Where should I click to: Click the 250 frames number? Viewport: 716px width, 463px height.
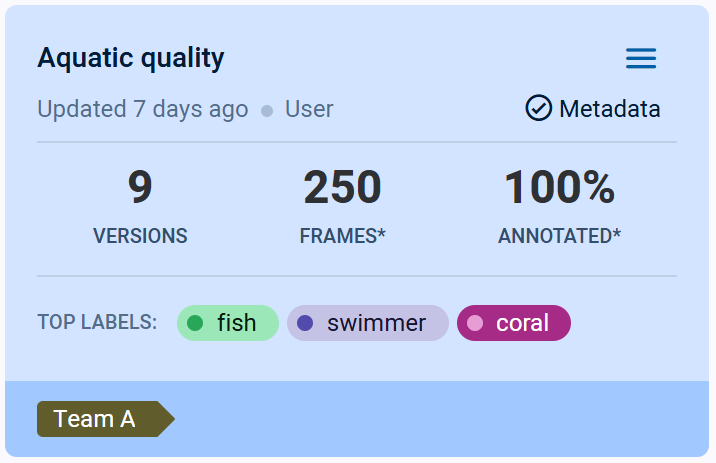[342, 188]
